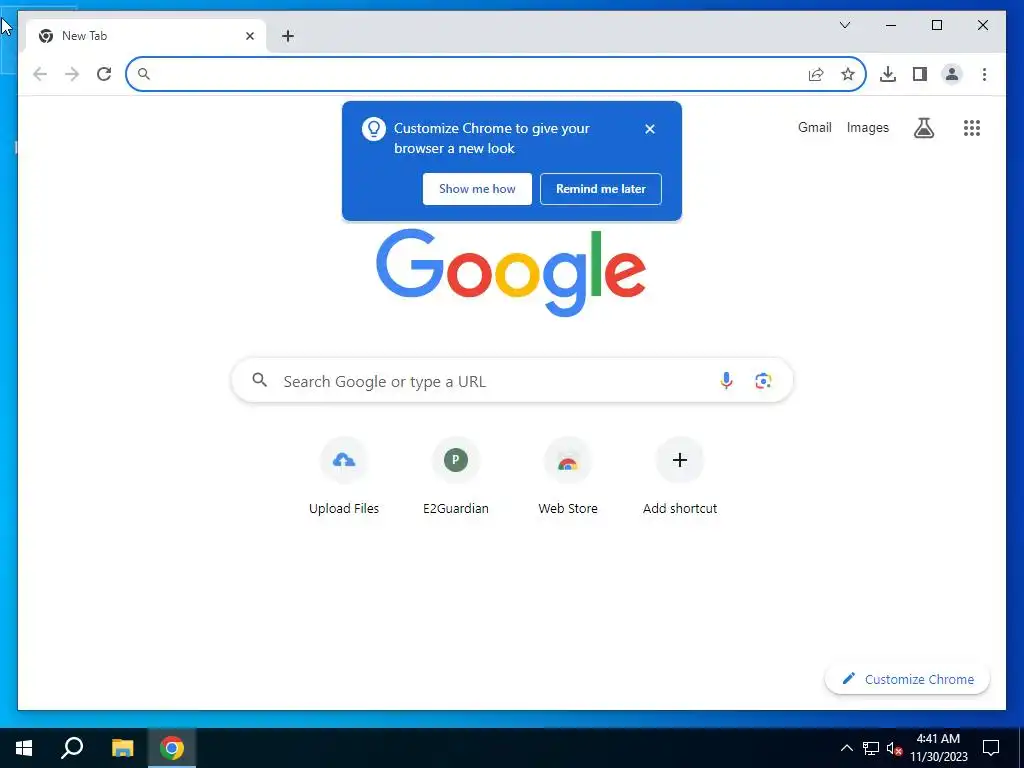This screenshot has width=1024, height=768.
Task: Open the tab search chevron
Action: click(844, 25)
